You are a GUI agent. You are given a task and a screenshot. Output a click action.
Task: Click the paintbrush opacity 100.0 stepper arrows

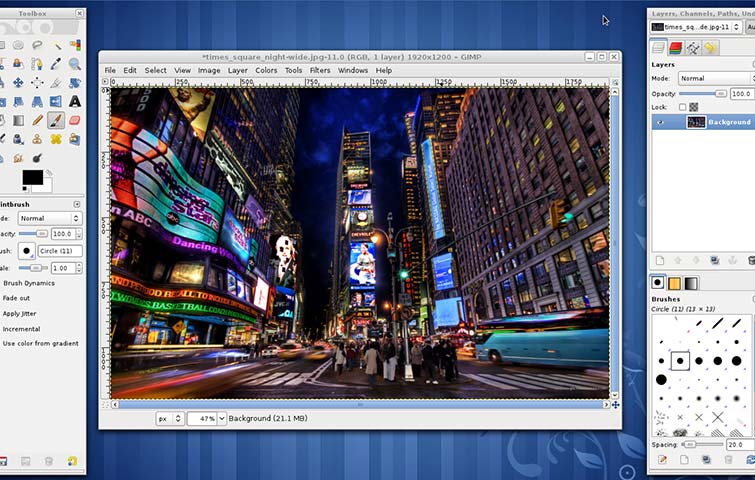[78, 234]
